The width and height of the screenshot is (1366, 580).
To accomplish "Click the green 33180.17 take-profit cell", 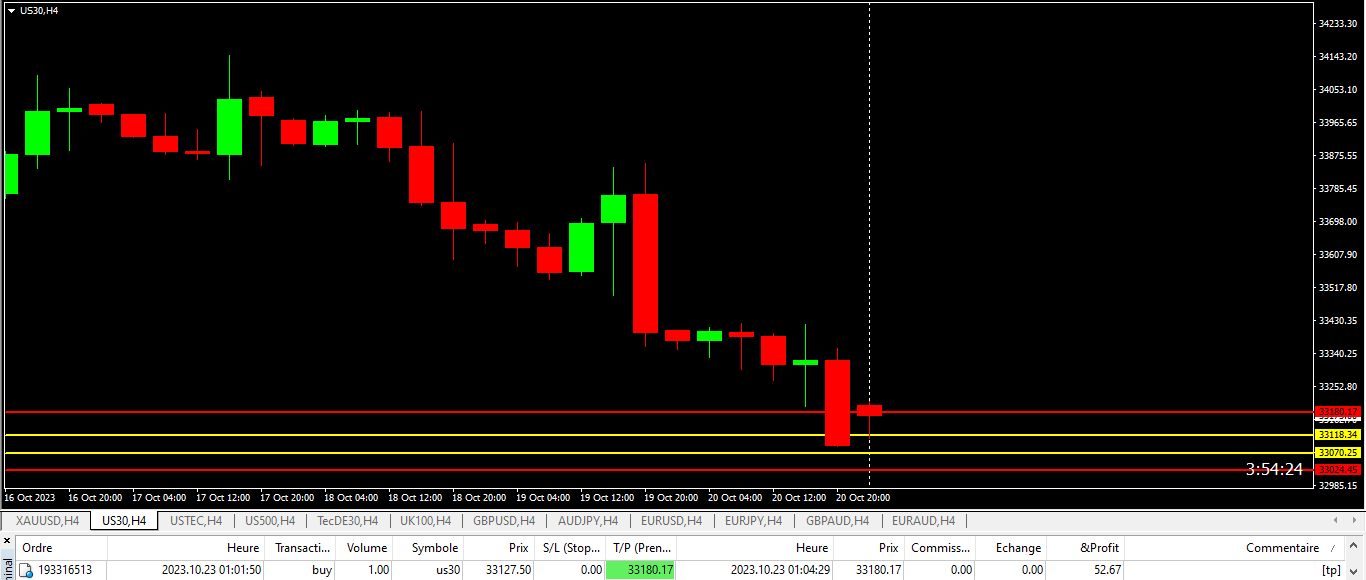I will 641,570.
